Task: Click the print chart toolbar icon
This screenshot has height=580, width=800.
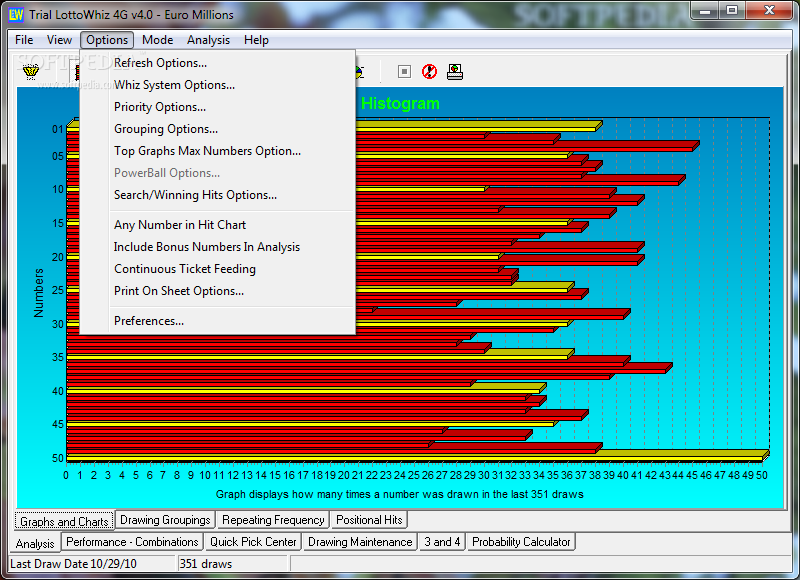Action: click(x=455, y=72)
